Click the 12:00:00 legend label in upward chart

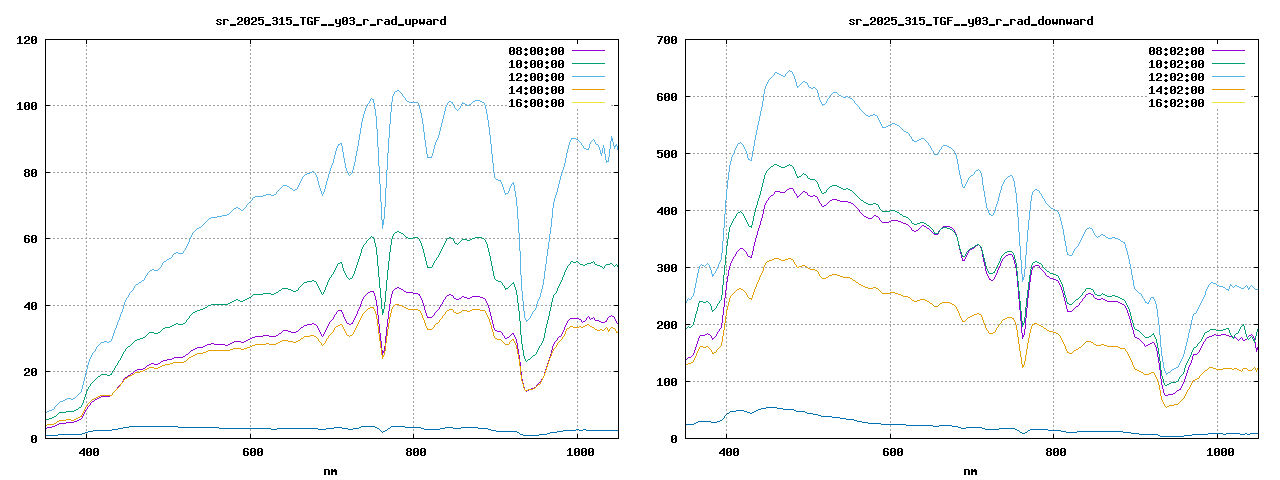(x=537, y=77)
